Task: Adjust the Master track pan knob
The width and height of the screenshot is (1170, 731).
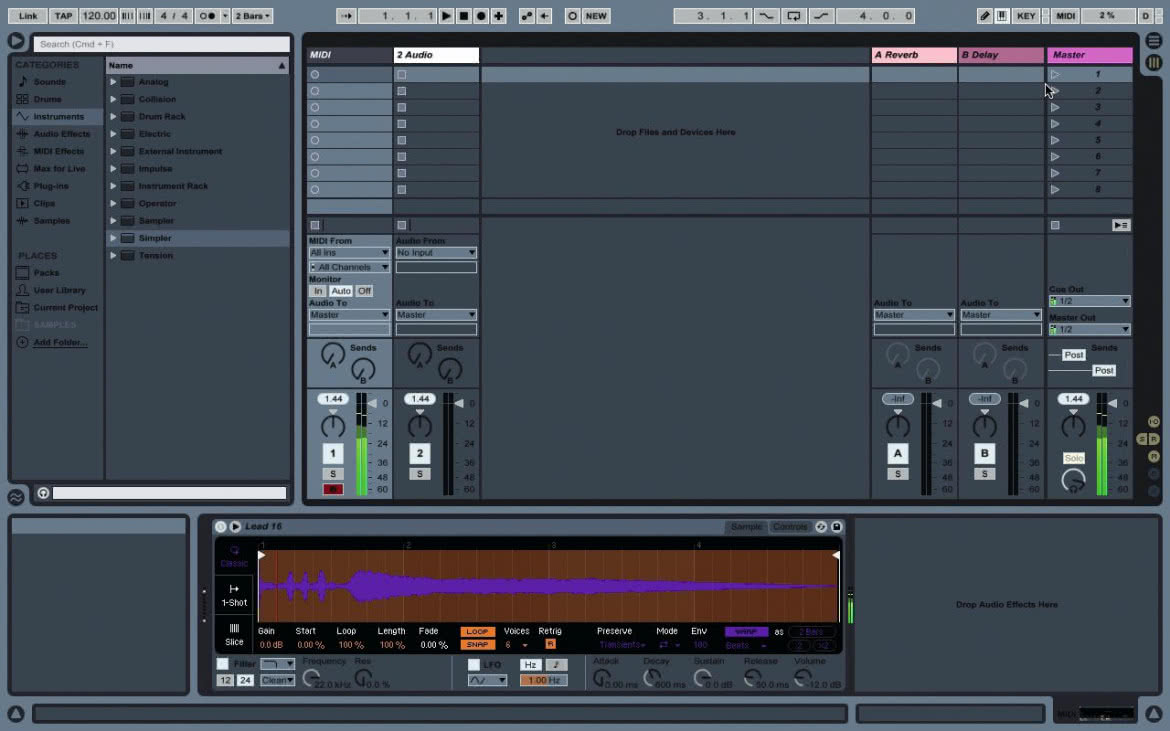Action: point(1073,426)
